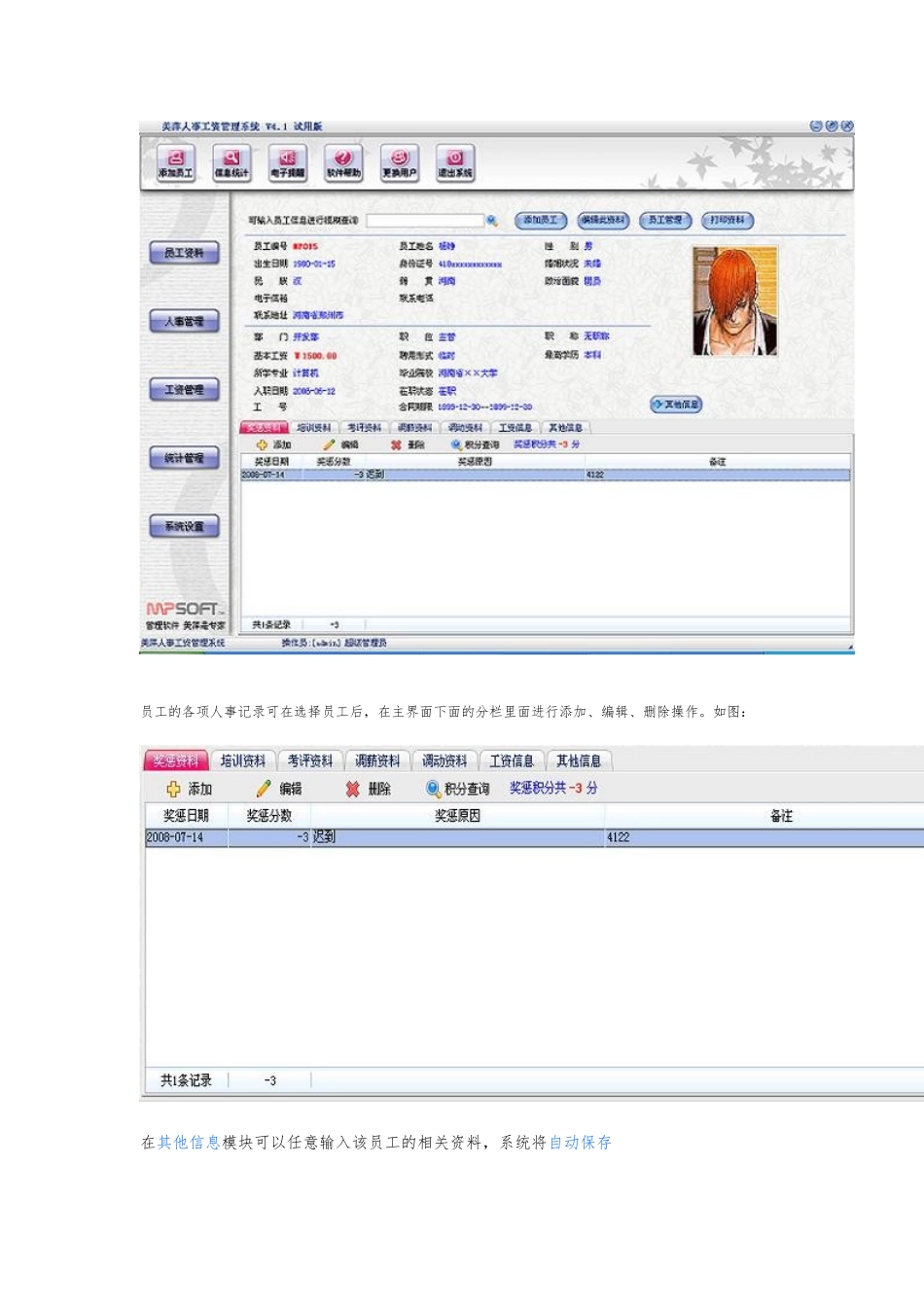Click the 更换用户 toolbar icon
Screen dimensions: 924x1307
[x=399, y=161]
